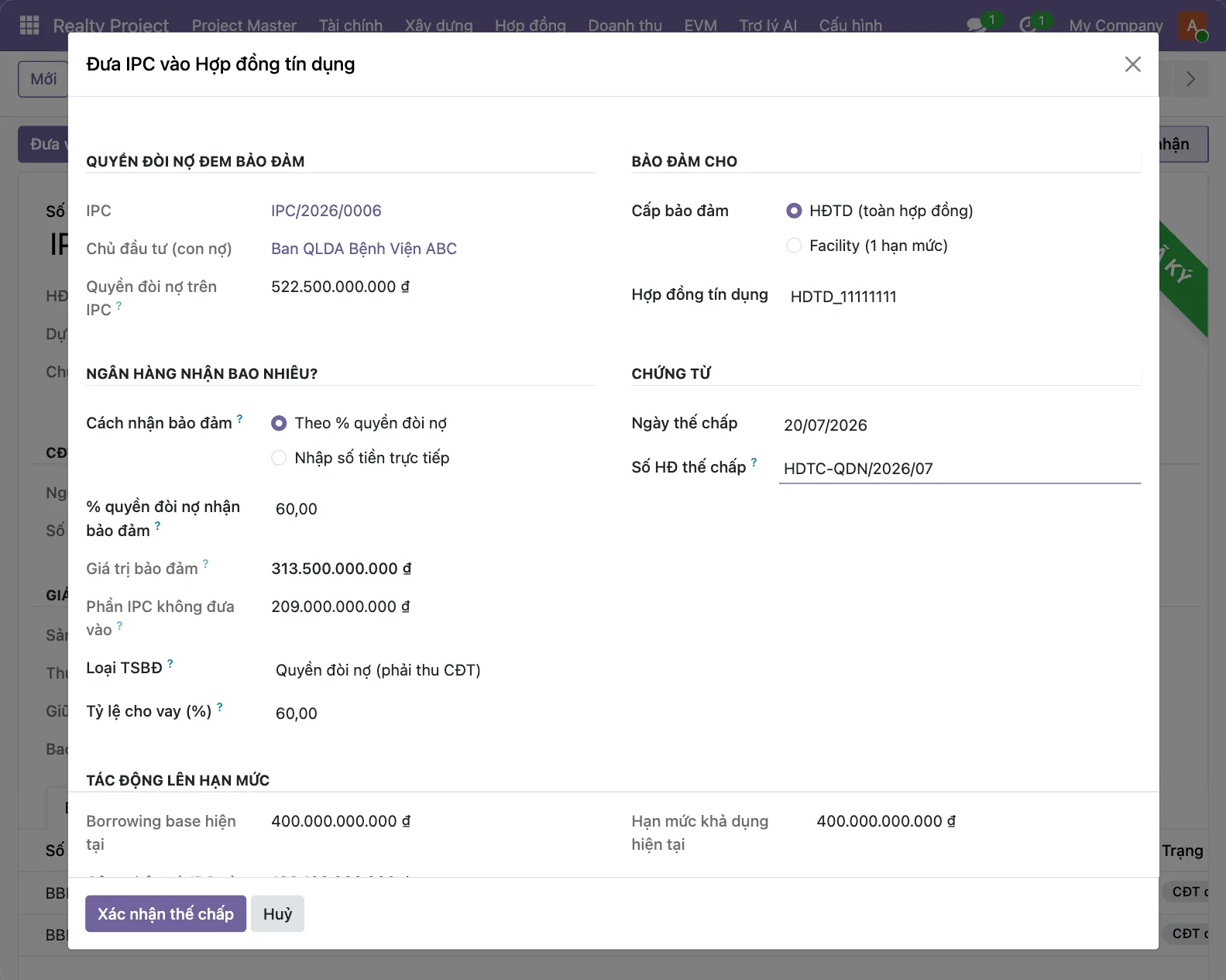This screenshot has width=1226, height=980.
Task: Close the Đưa IPC vào Hợp đồng dialog
Action: 1132,64
